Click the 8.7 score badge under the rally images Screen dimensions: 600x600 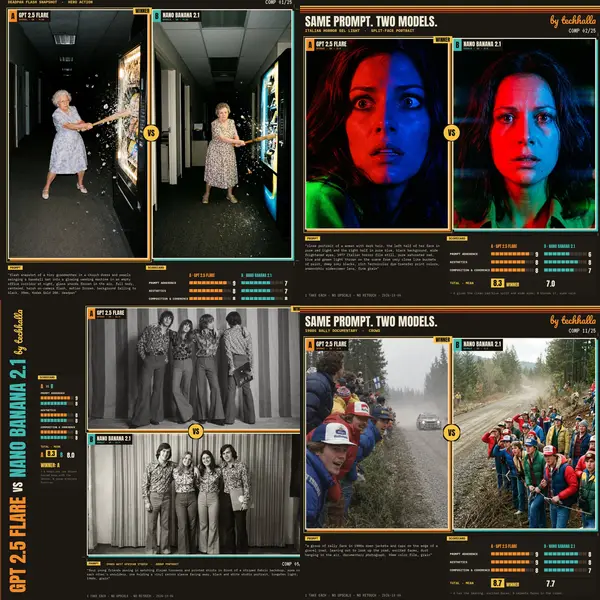click(x=497, y=583)
